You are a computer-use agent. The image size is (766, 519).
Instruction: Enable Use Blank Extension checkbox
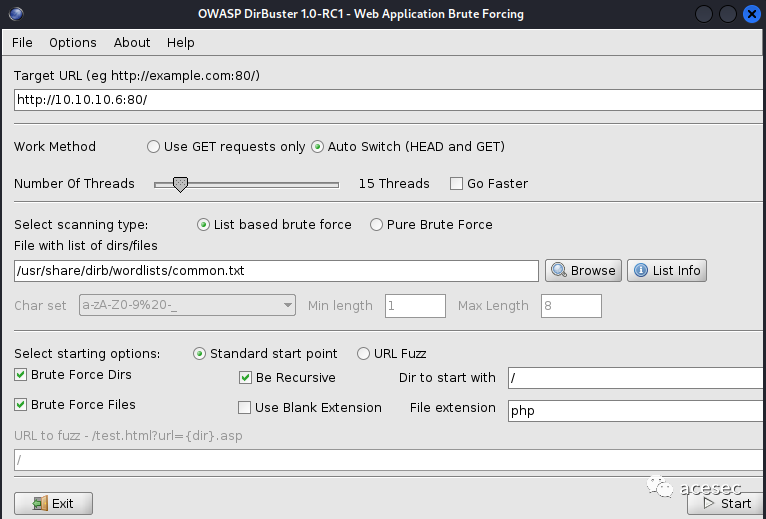pos(244,408)
